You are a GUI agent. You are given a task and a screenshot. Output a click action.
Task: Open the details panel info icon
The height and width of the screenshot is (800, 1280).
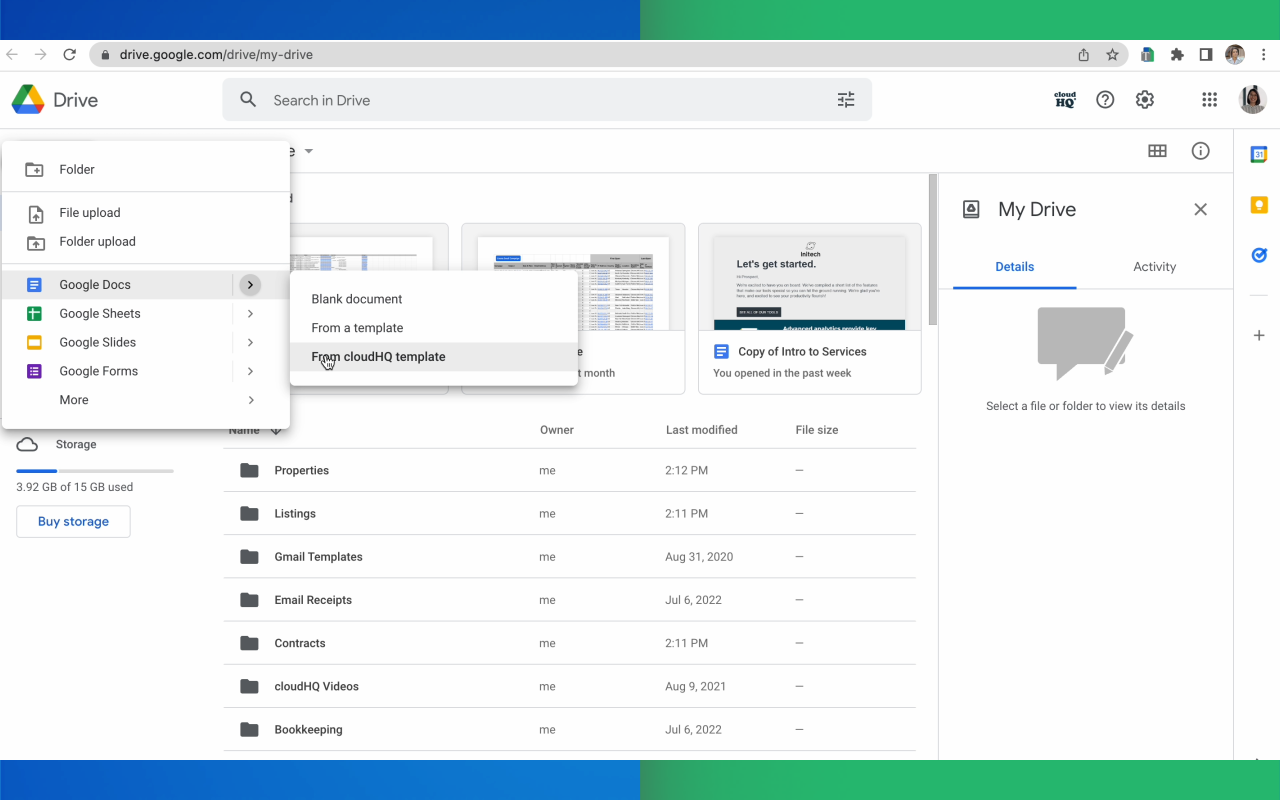coord(1200,151)
